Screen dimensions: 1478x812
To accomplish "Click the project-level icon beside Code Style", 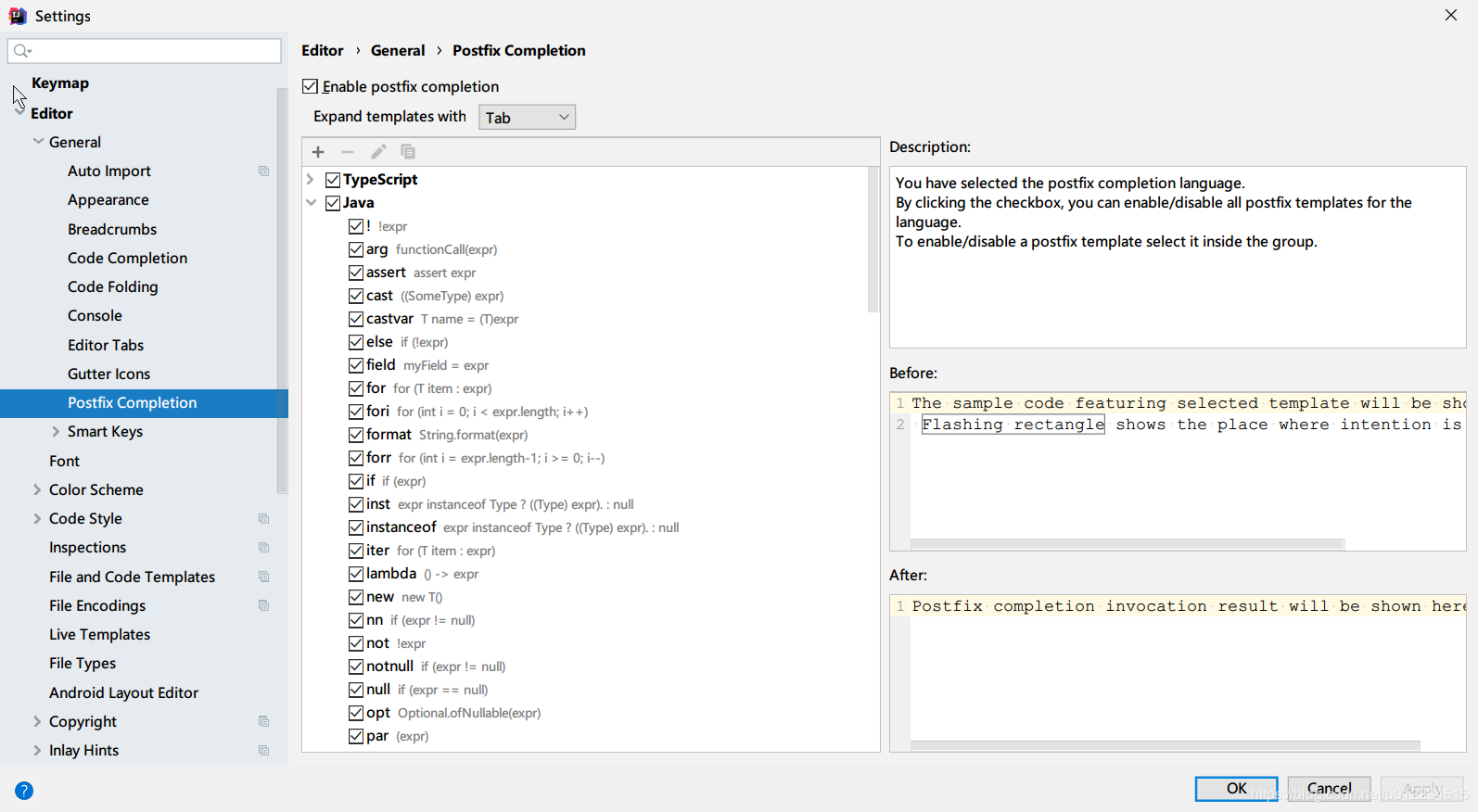I will tap(264, 519).
